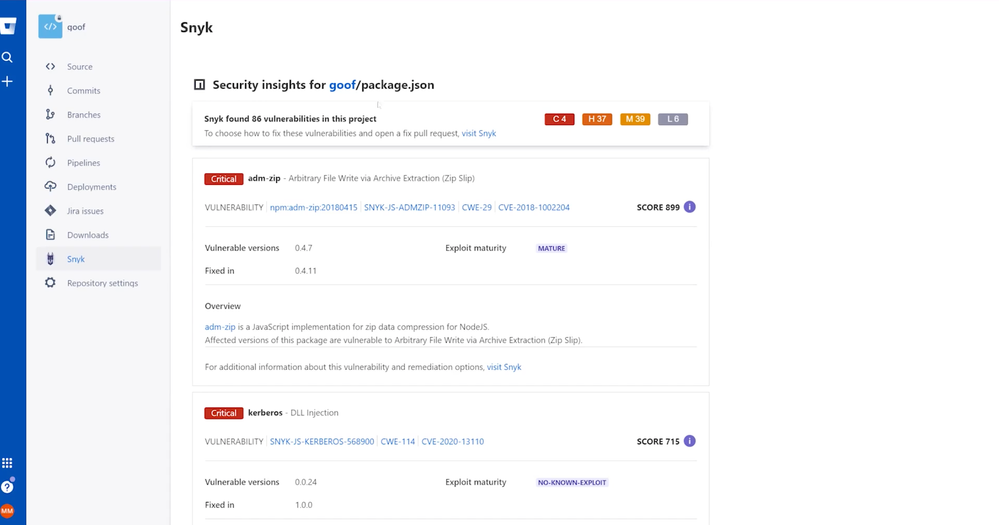Click the Security insights panel icon
999x525 pixels.
[199, 85]
